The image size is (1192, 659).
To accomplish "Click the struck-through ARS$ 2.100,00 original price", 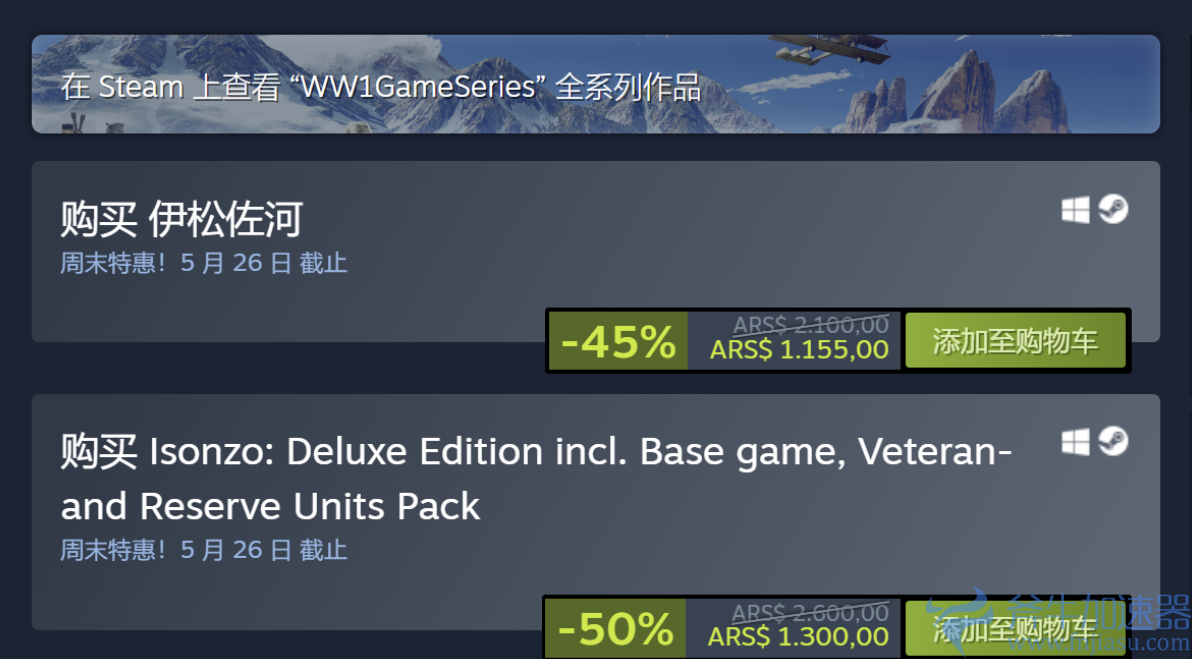I will pos(810,325).
